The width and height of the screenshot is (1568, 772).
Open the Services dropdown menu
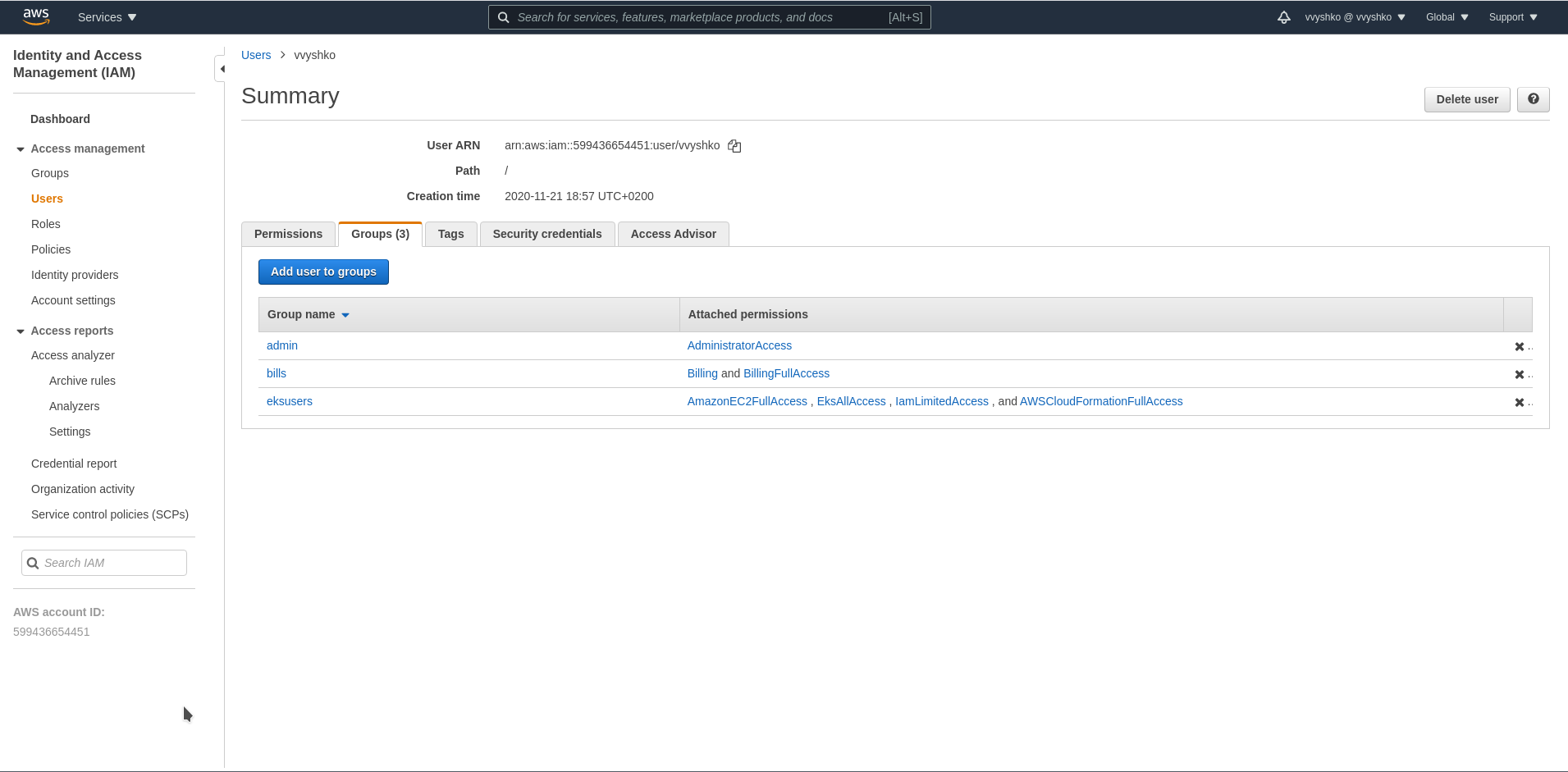pos(107,17)
